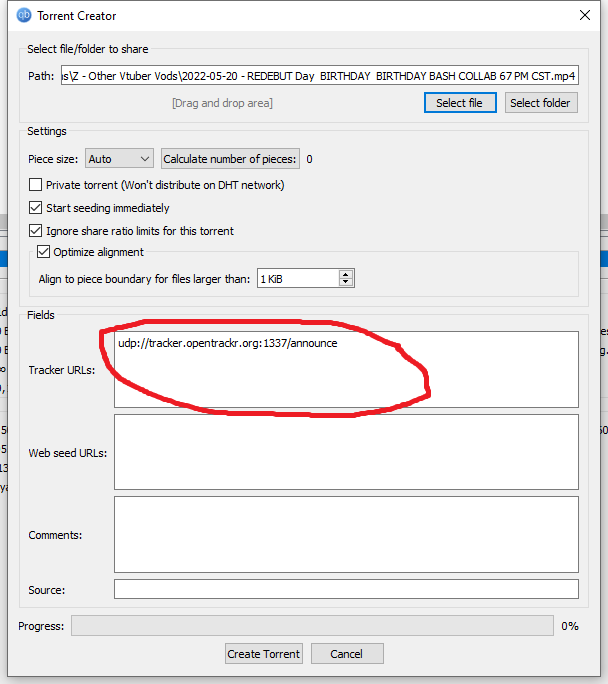The width and height of the screenshot is (608, 684).
Task: Increase the align piece boundary value
Action: click(346, 274)
